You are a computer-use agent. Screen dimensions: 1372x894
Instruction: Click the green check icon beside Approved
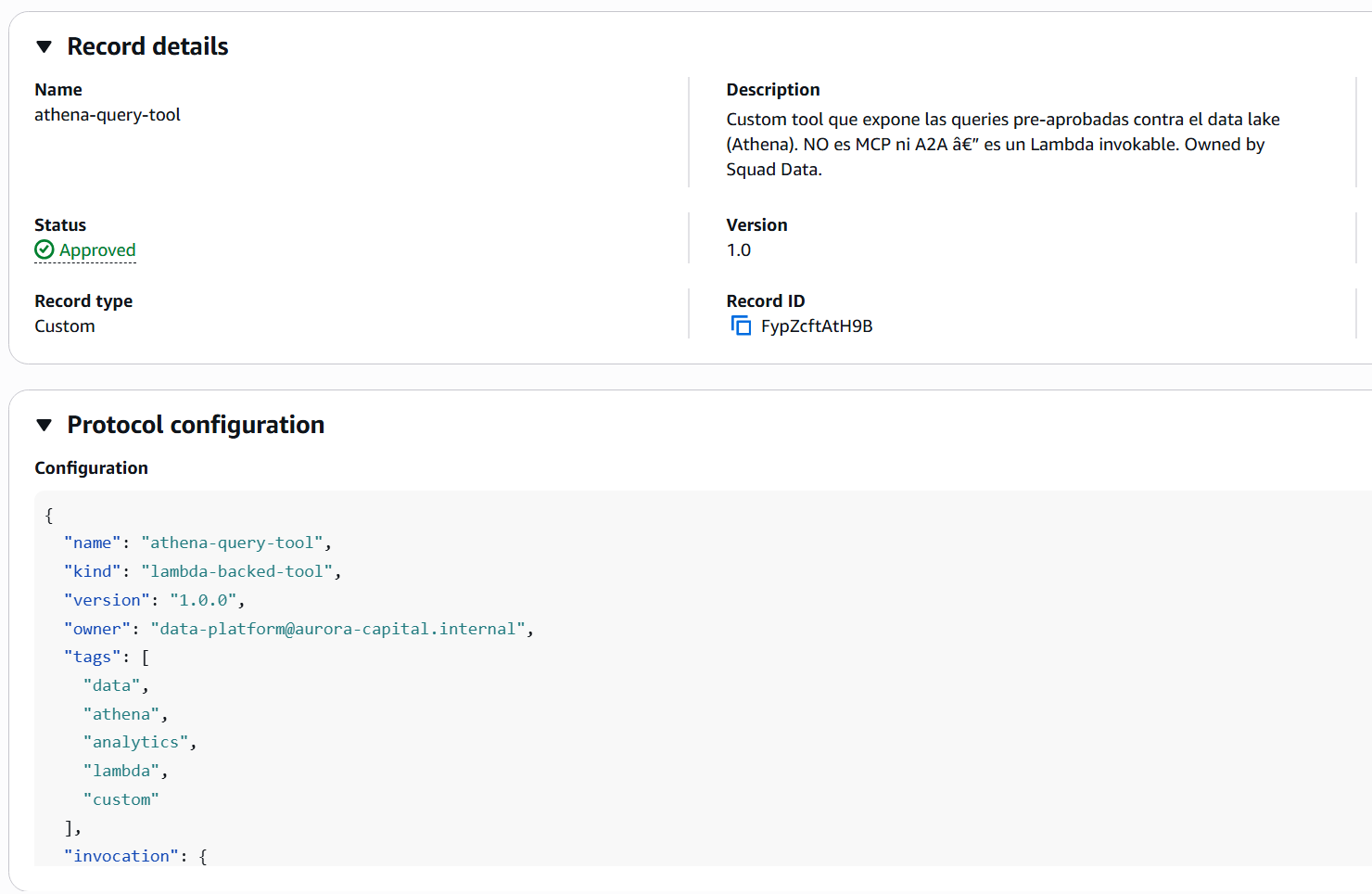44,249
